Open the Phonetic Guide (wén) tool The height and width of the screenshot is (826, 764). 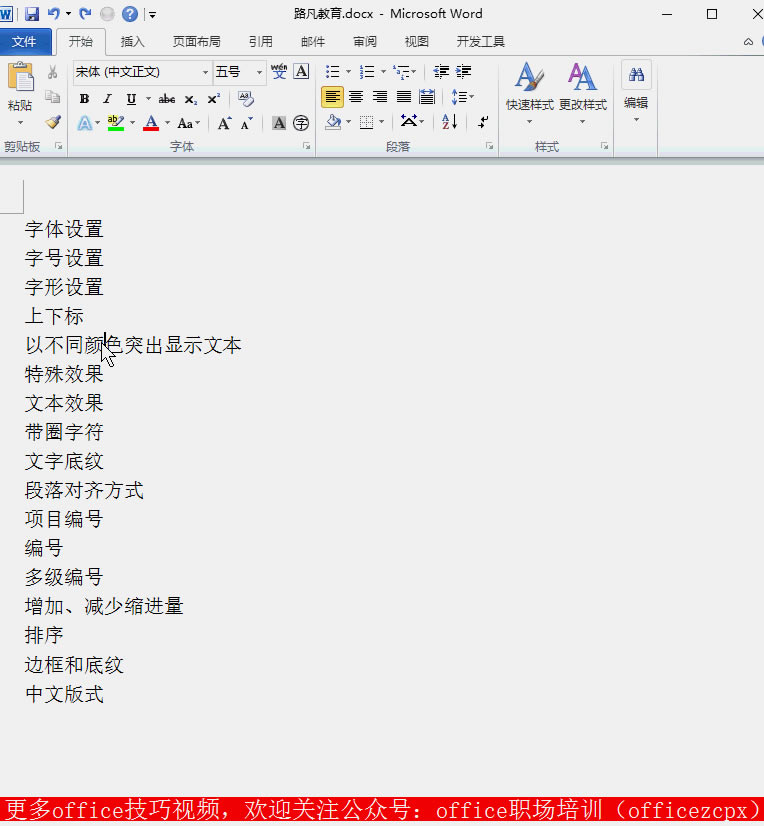[x=279, y=71]
